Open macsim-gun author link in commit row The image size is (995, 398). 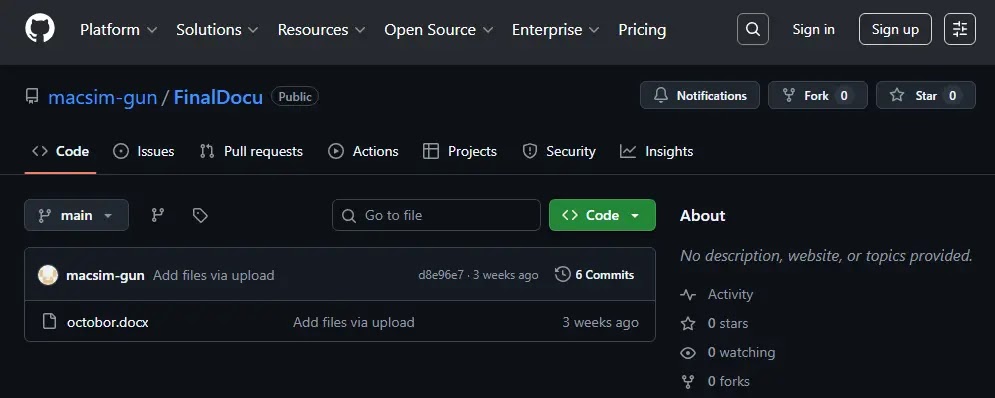(105, 275)
